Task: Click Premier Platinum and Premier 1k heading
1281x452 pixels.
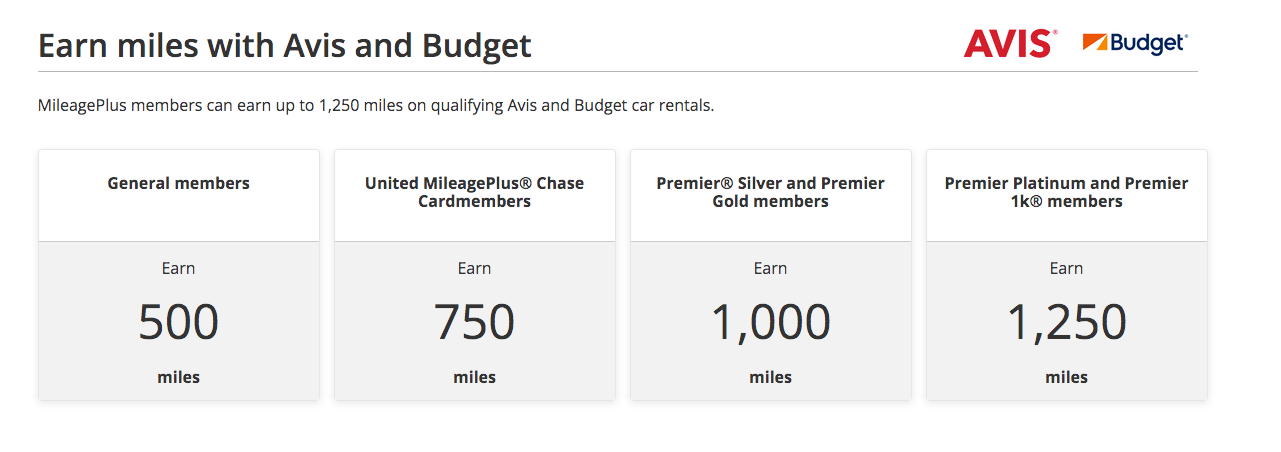Action: pos(1066,192)
